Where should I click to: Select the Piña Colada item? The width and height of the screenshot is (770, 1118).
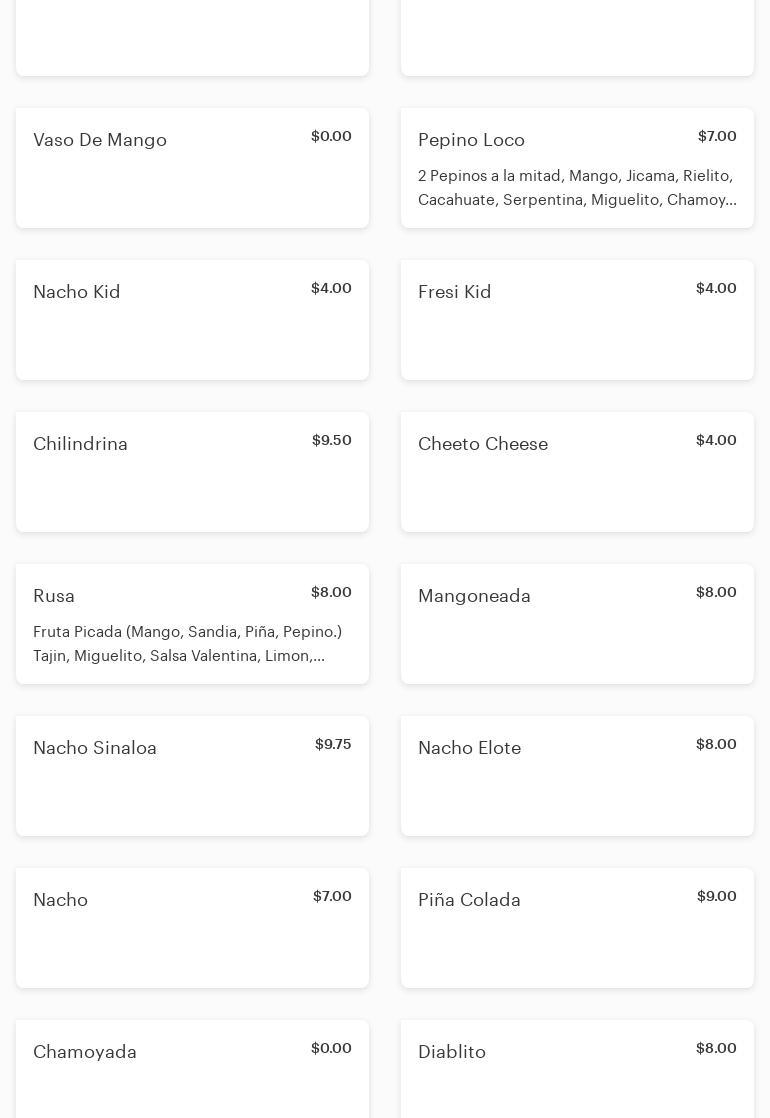tap(577, 928)
